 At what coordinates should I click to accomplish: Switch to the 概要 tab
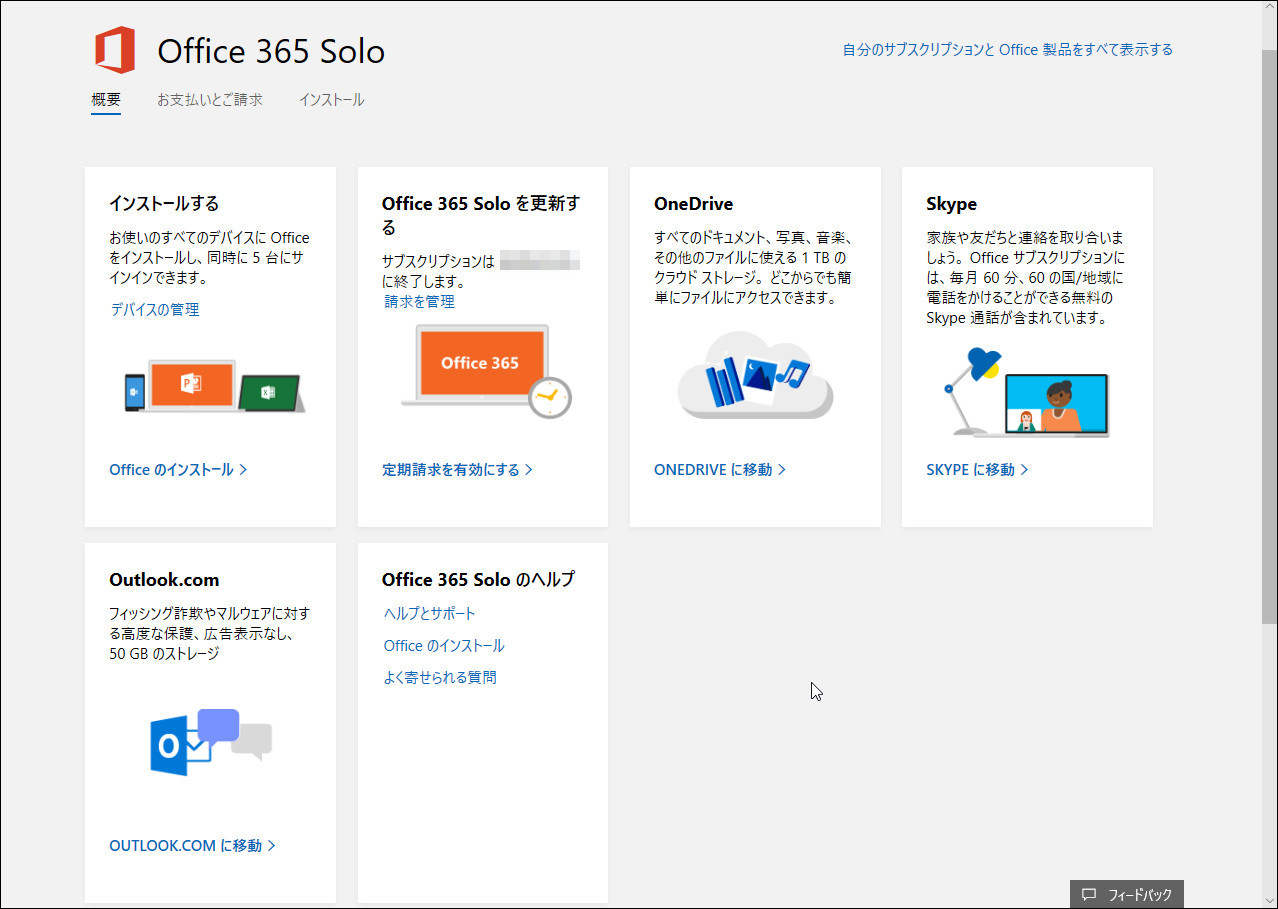(106, 100)
